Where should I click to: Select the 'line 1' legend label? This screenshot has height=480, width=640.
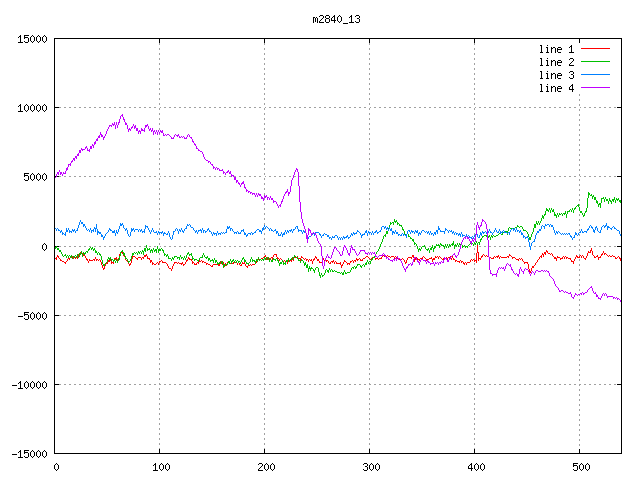(556, 49)
